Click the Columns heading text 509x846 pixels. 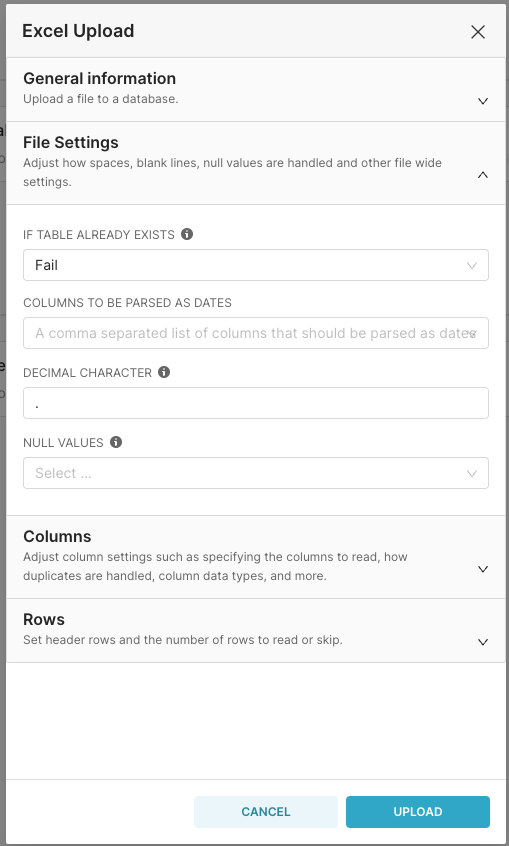[57, 536]
